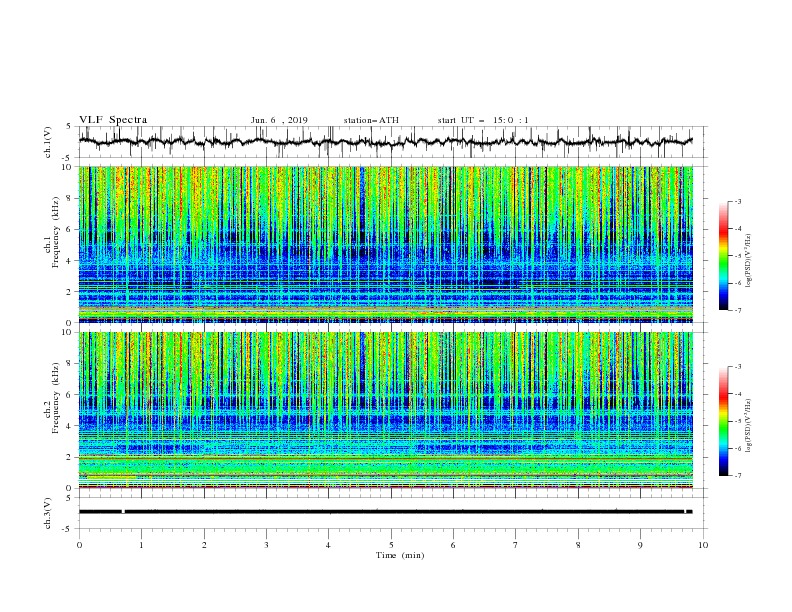The width and height of the screenshot is (792, 612).
Task: Click time axis tick label "2"
Action: [204, 545]
